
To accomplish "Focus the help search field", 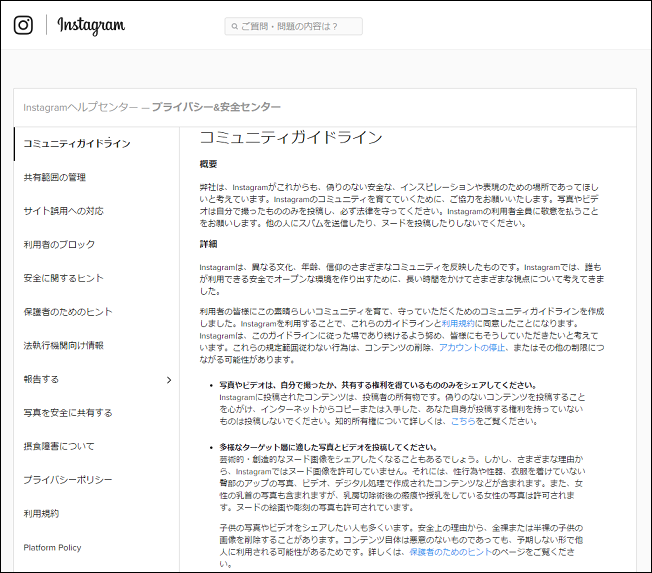I will click(x=293, y=26).
